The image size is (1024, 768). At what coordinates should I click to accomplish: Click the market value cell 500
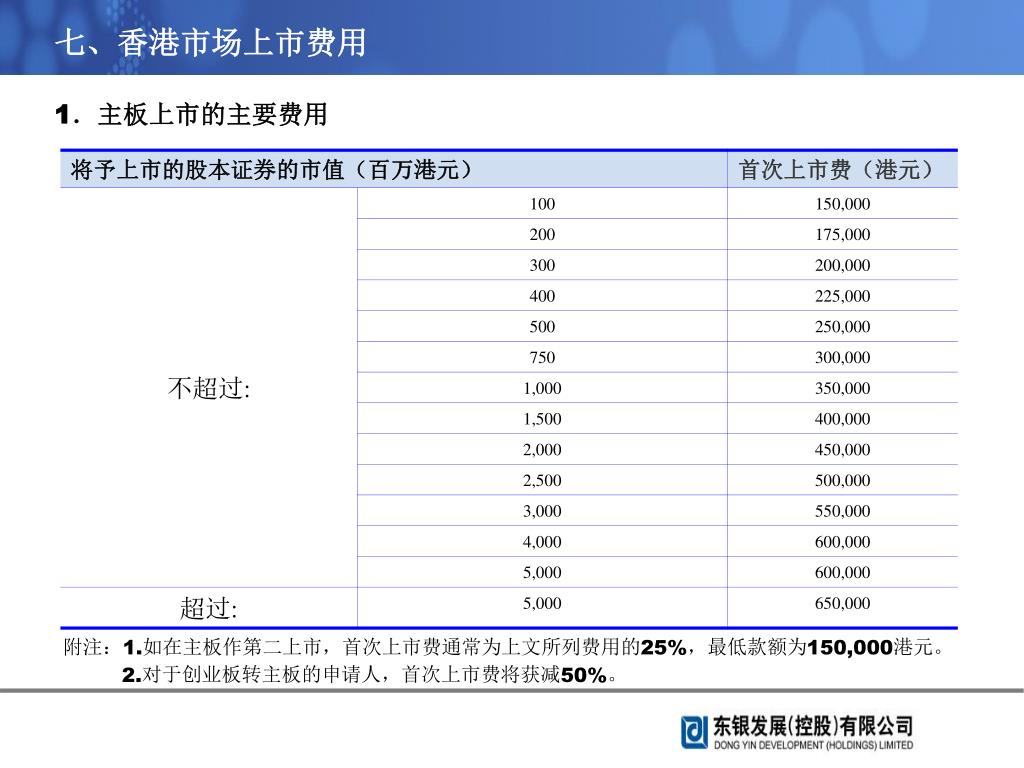(x=542, y=327)
